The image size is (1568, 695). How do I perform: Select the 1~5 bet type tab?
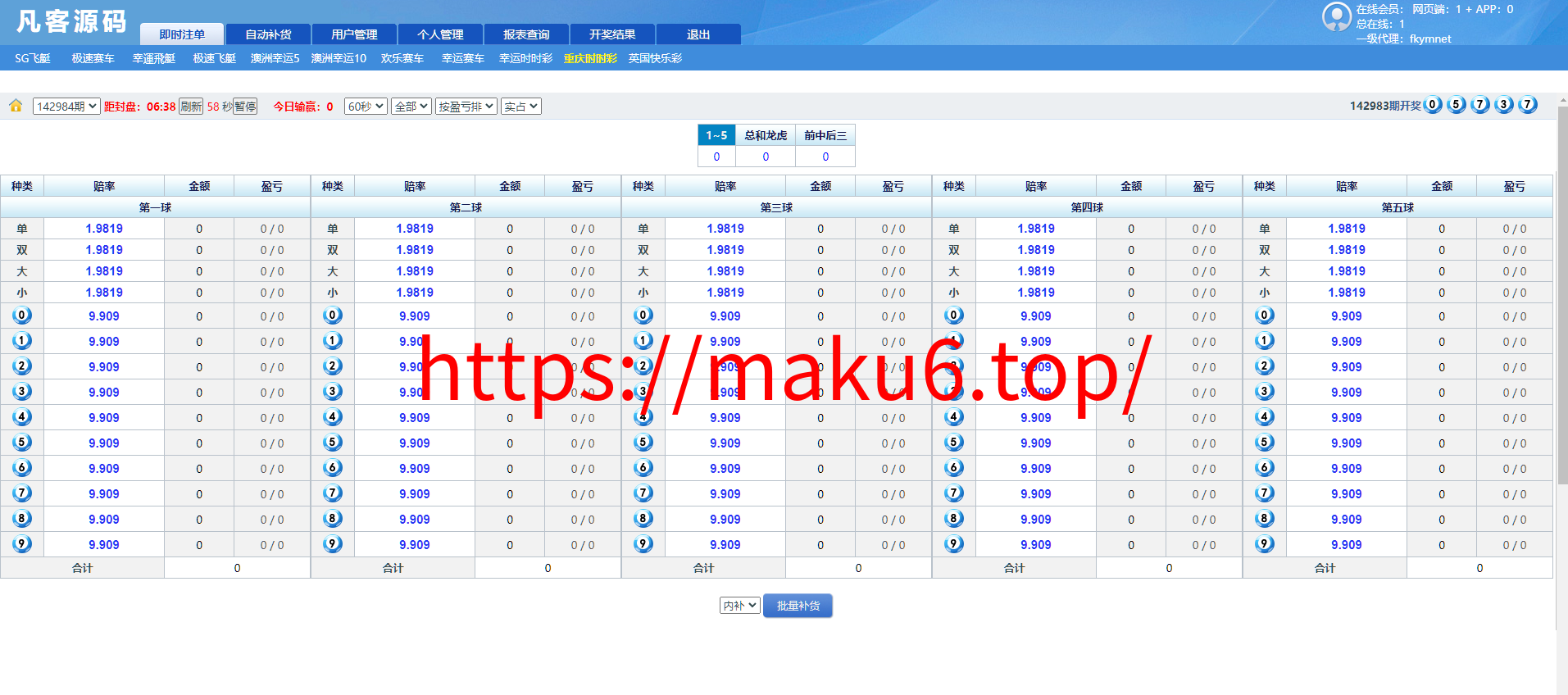coord(716,135)
